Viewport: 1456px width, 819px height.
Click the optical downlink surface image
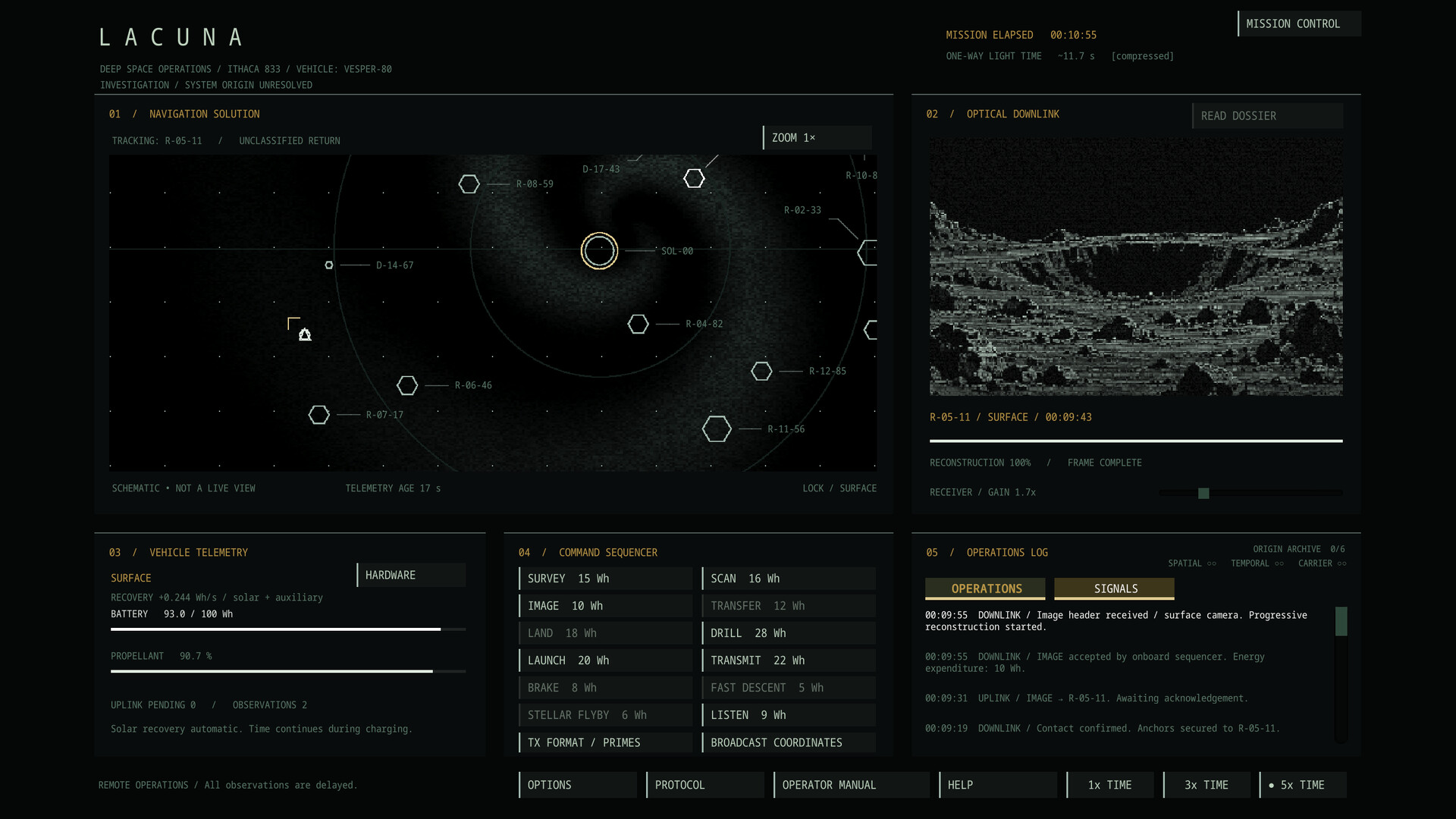point(1136,266)
